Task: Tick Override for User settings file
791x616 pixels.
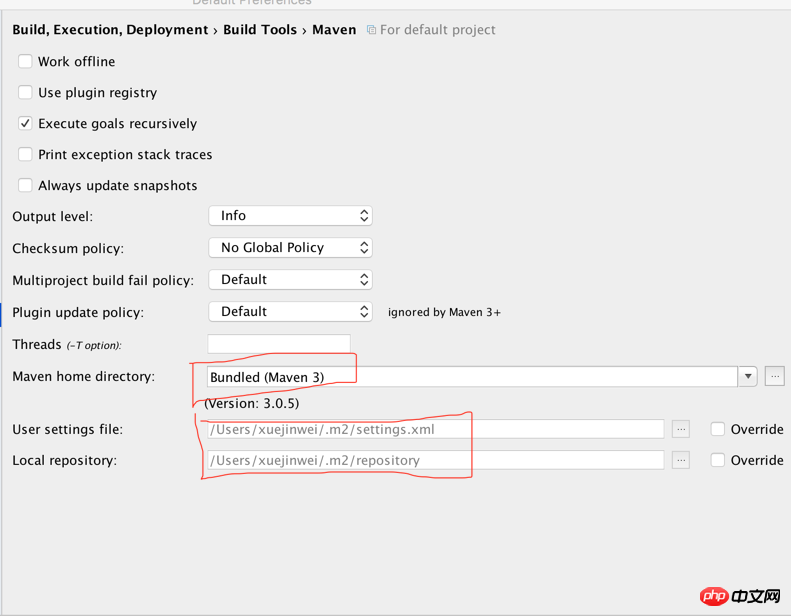Action: [x=718, y=429]
